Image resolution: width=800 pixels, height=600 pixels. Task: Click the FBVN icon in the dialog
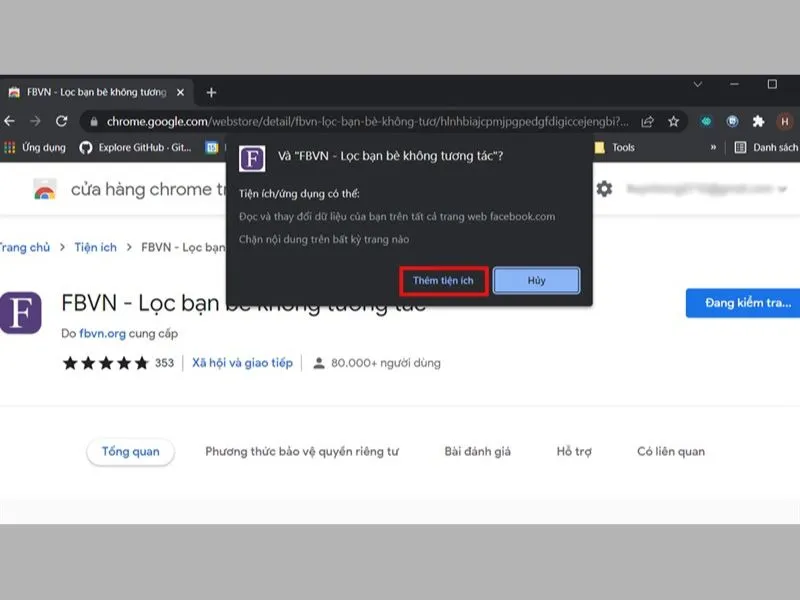coord(252,158)
